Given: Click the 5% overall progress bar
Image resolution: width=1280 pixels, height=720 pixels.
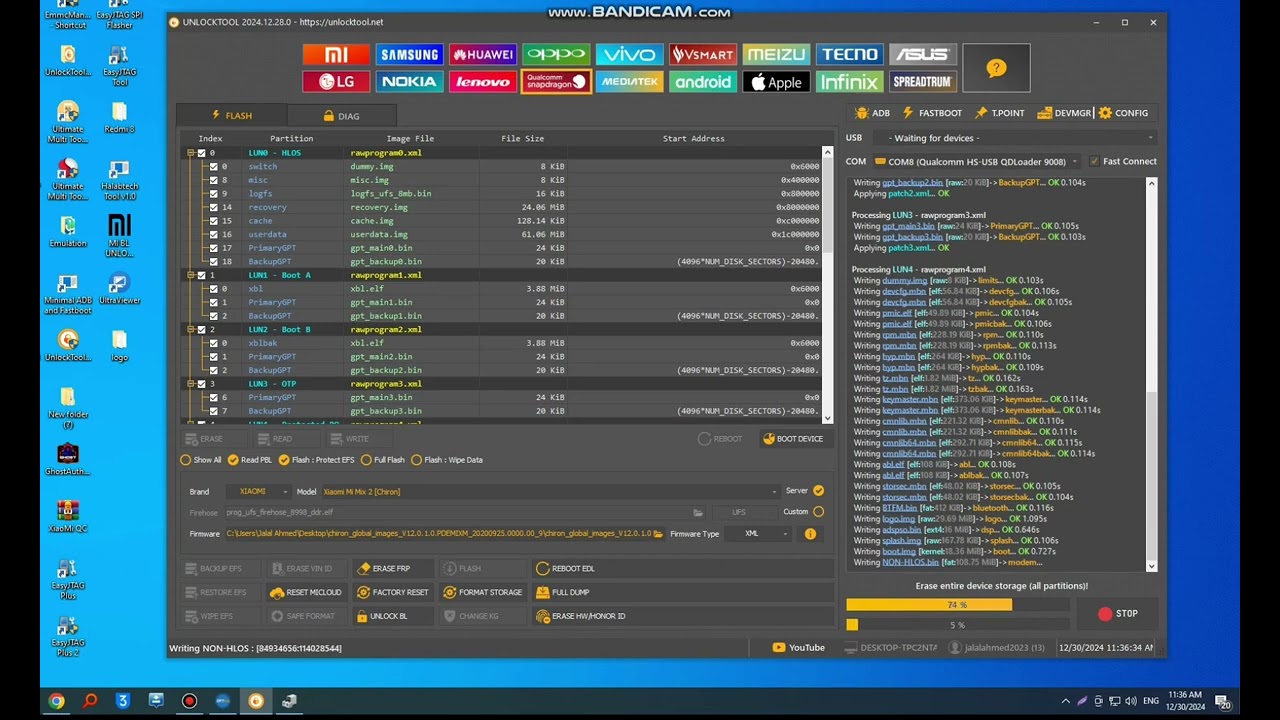Looking at the screenshot, I should coord(956,625).
